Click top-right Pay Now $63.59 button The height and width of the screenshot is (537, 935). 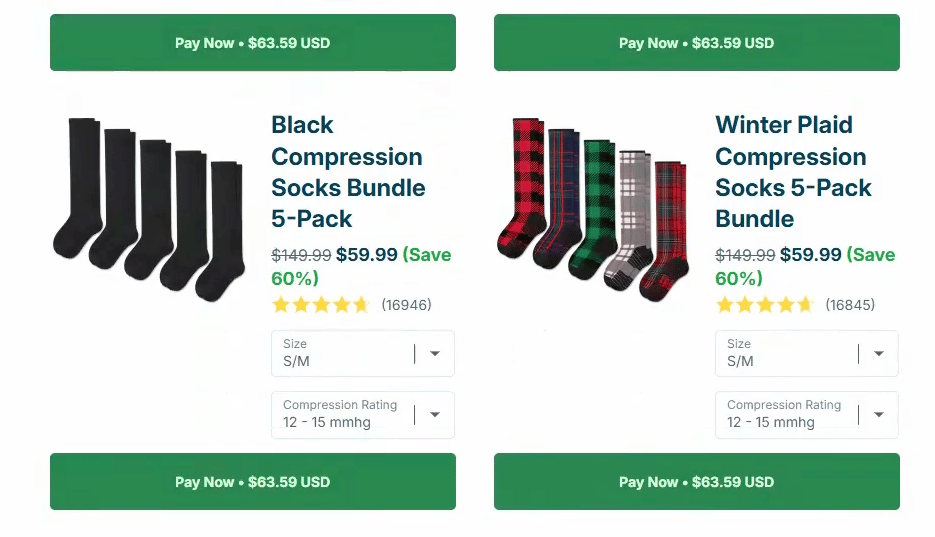point(696,43)
